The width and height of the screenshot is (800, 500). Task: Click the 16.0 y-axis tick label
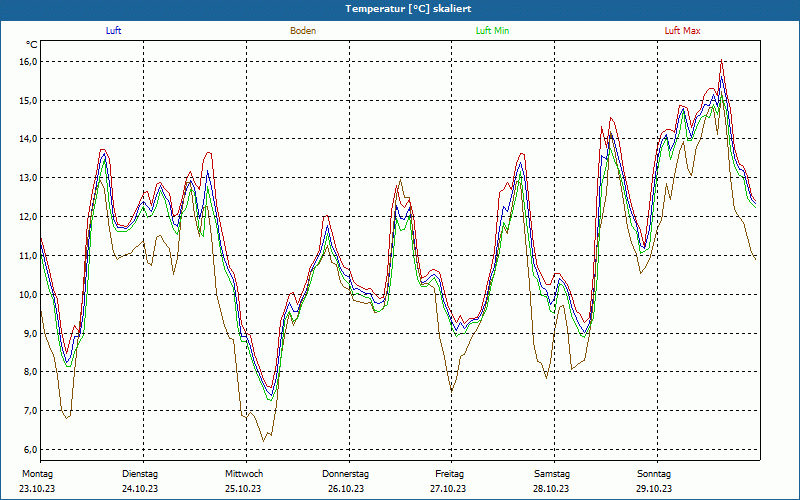(x=28, y=61)
